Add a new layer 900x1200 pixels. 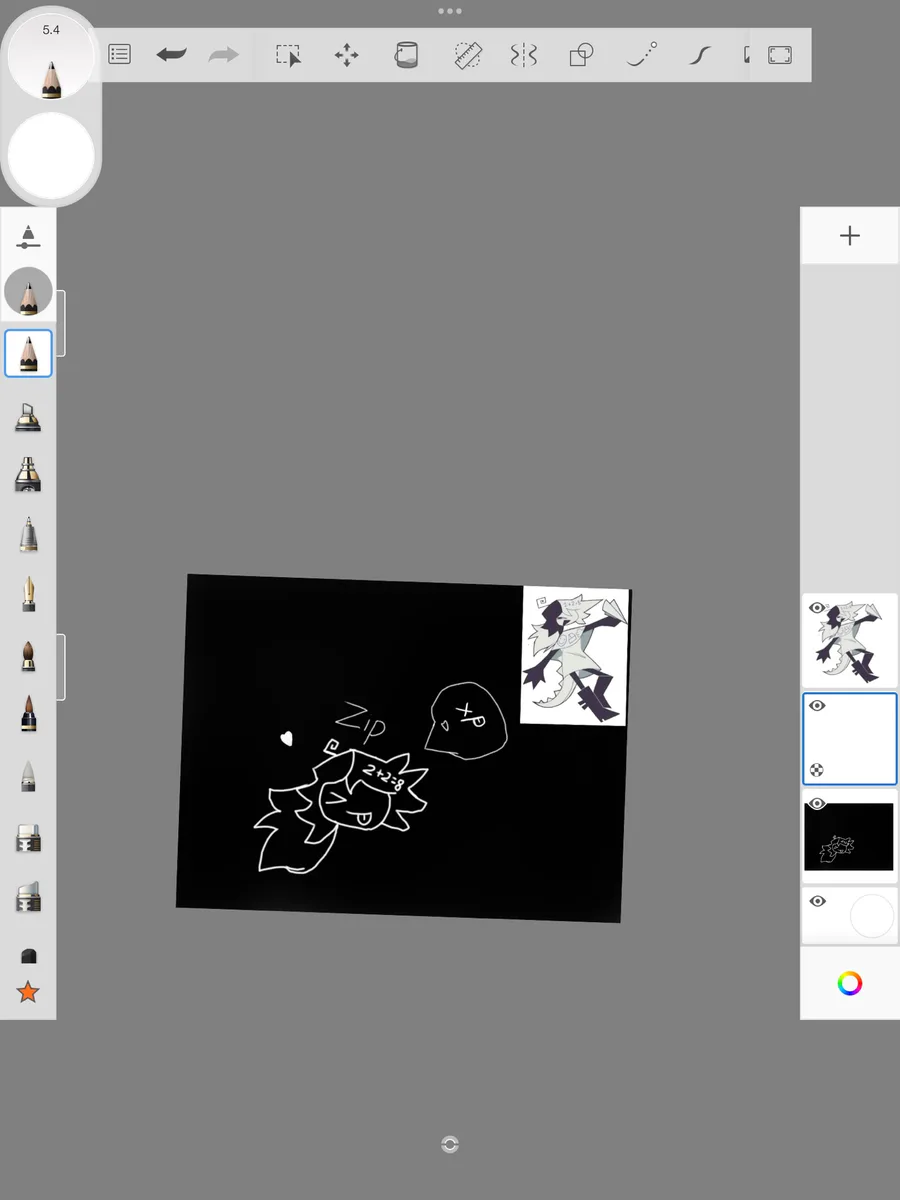(850, 236)
